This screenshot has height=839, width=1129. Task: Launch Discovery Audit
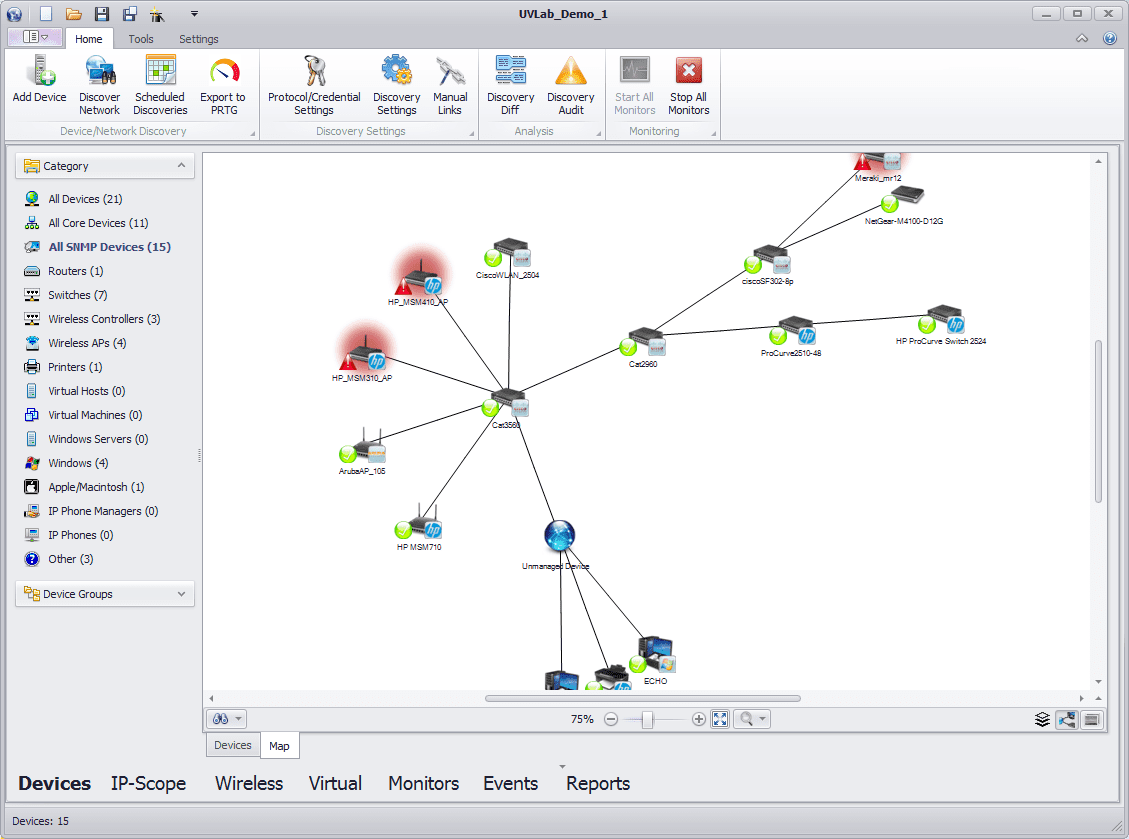click(x=571, y=85)
